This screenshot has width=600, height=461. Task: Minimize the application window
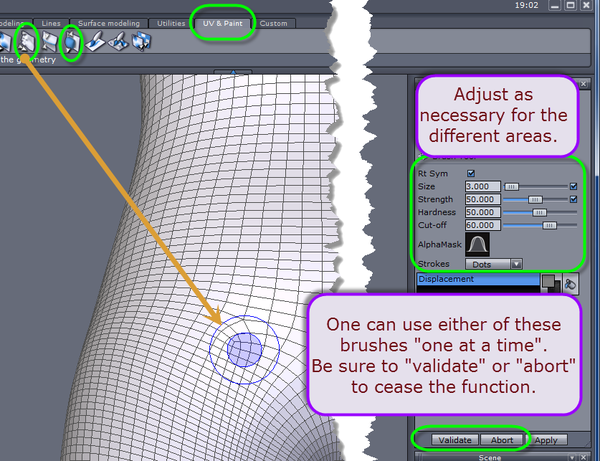point(555,5)
